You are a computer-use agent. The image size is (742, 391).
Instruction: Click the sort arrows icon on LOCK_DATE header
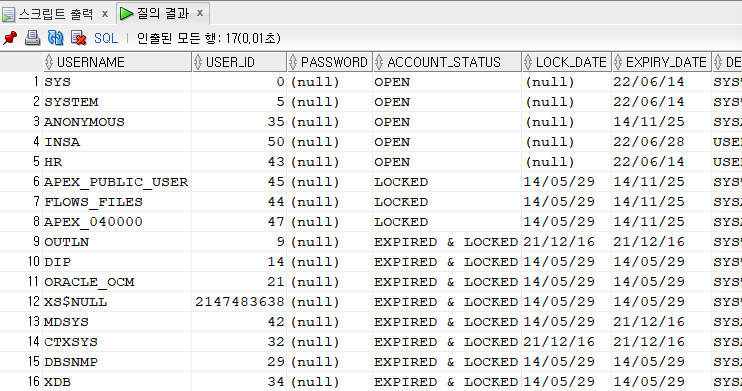tap(528, 62)
